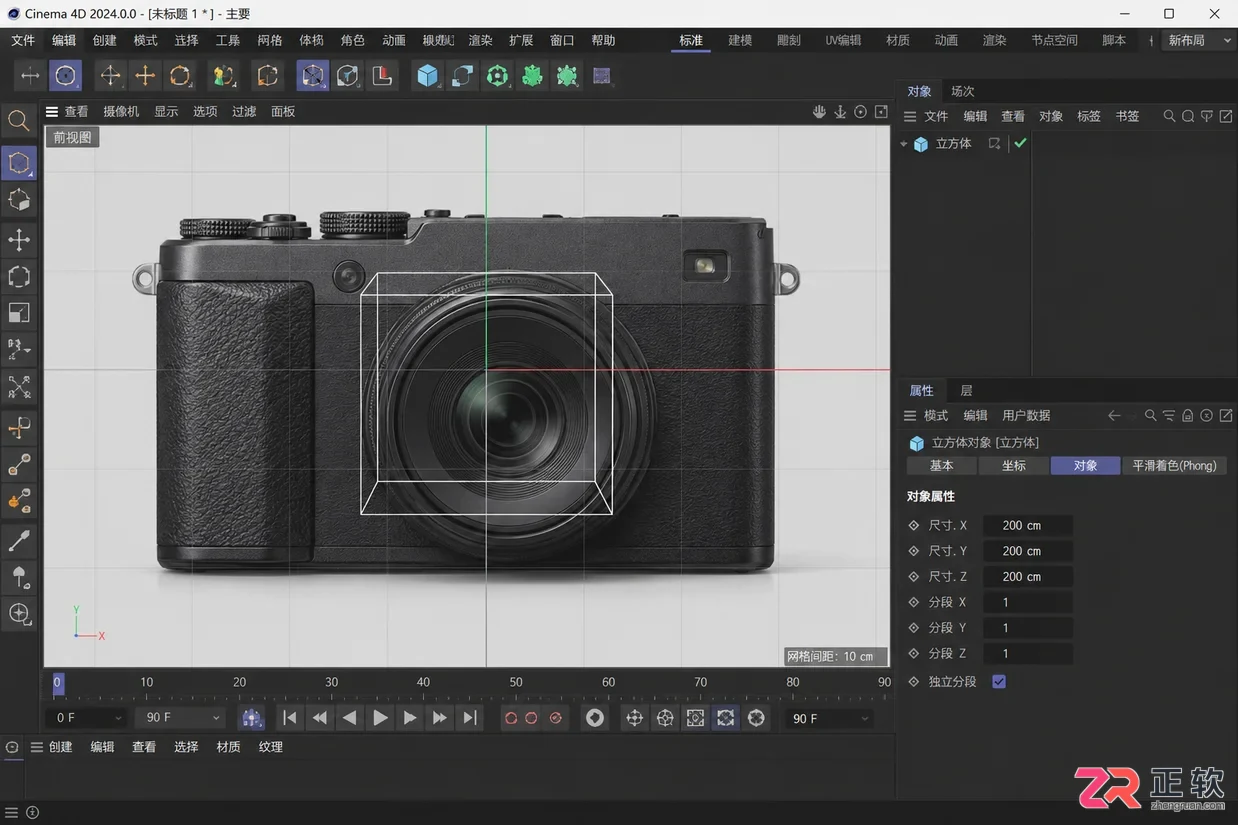Viewport: 1238px width, 825px height.
Task: Click the record keyframe button in timeline
Action: 511,718
